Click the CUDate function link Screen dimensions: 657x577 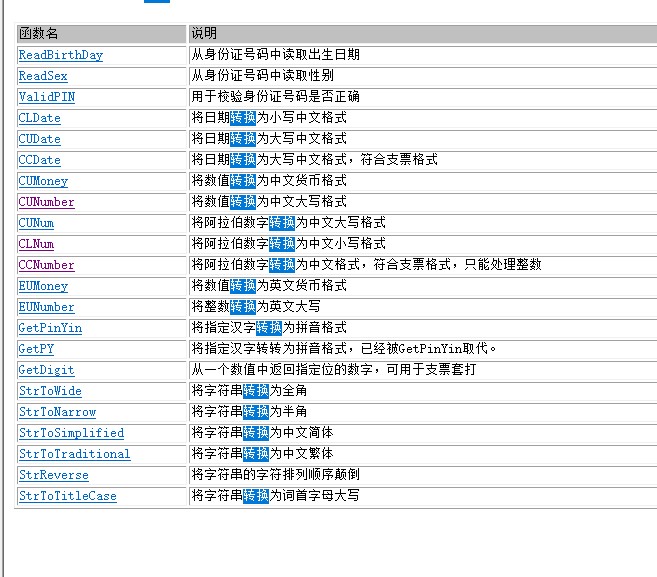[39, 139]
